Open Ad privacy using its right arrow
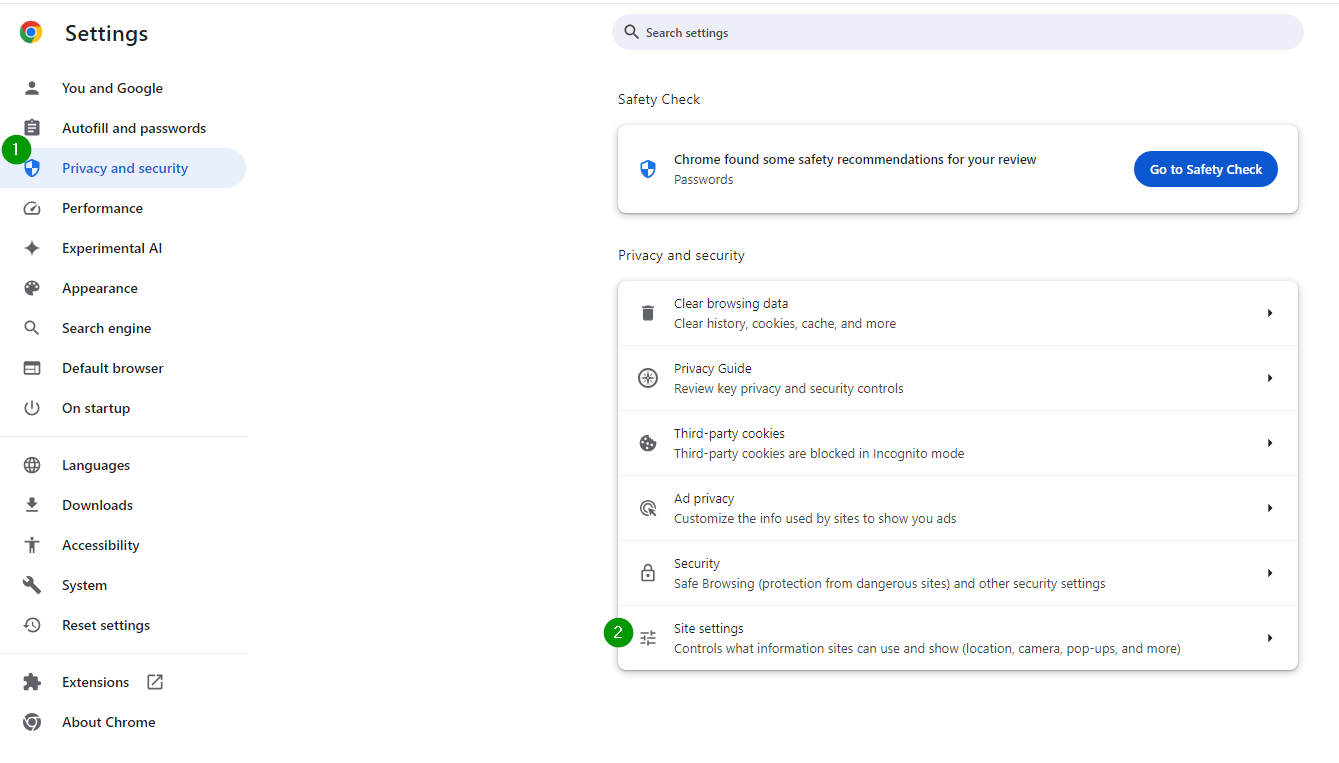Image resolution: width=1339 pixels, height=763 pixels. click(1269, 508)
